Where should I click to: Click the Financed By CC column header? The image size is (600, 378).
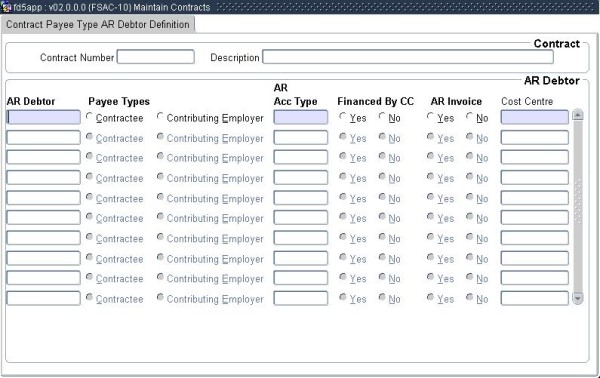(x=375, y=101)
